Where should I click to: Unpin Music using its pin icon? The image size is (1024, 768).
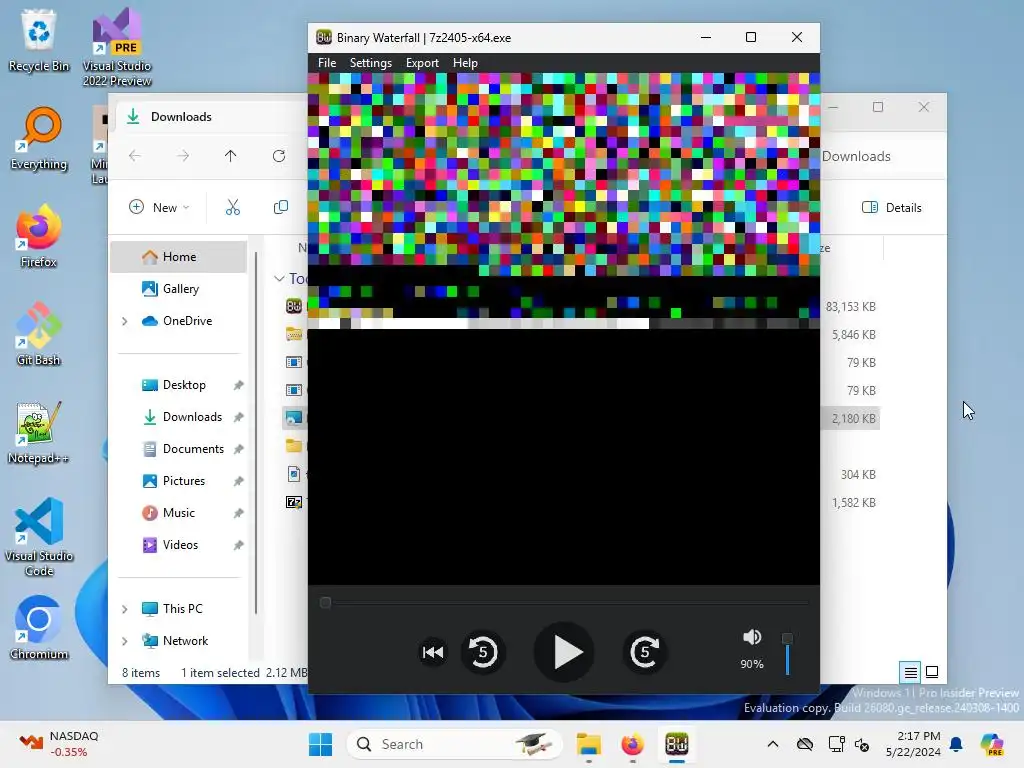[238, 513]
